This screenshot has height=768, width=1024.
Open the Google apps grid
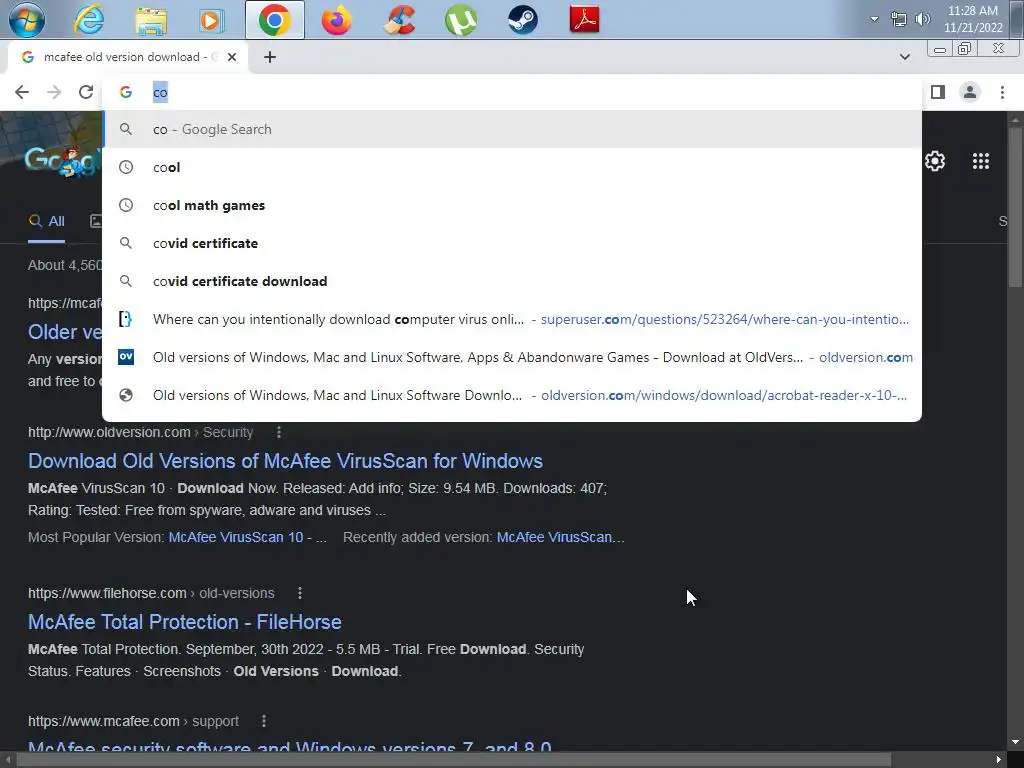[x=980, y=161]
